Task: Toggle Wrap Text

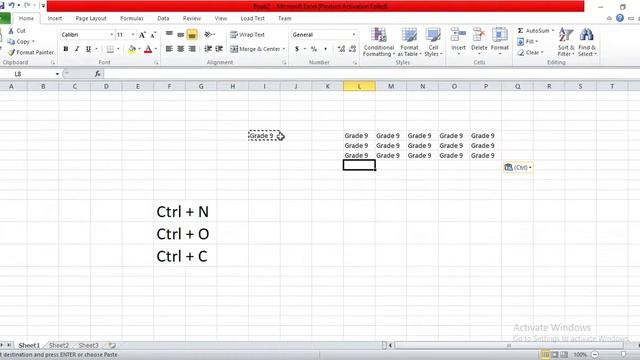Action: pyautogui.click(x=247, y=35)
